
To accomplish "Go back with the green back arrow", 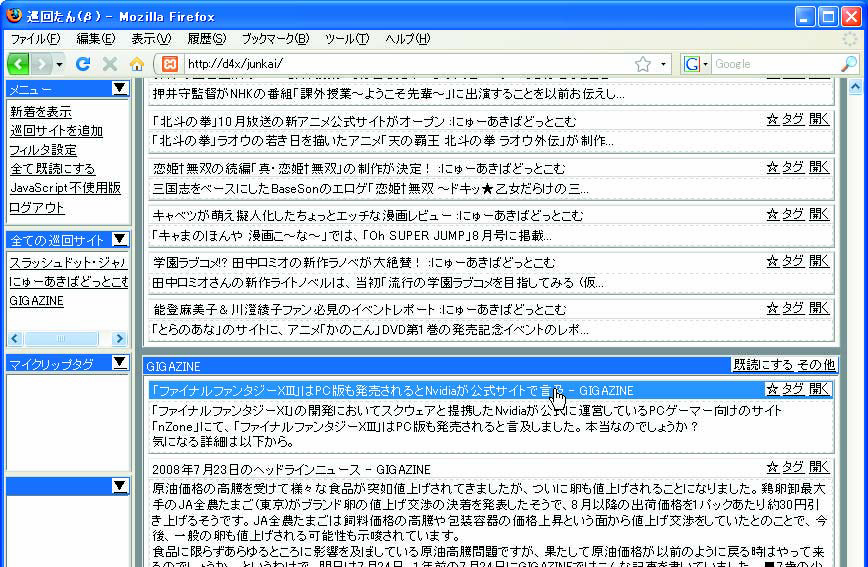I will point(18,64).
